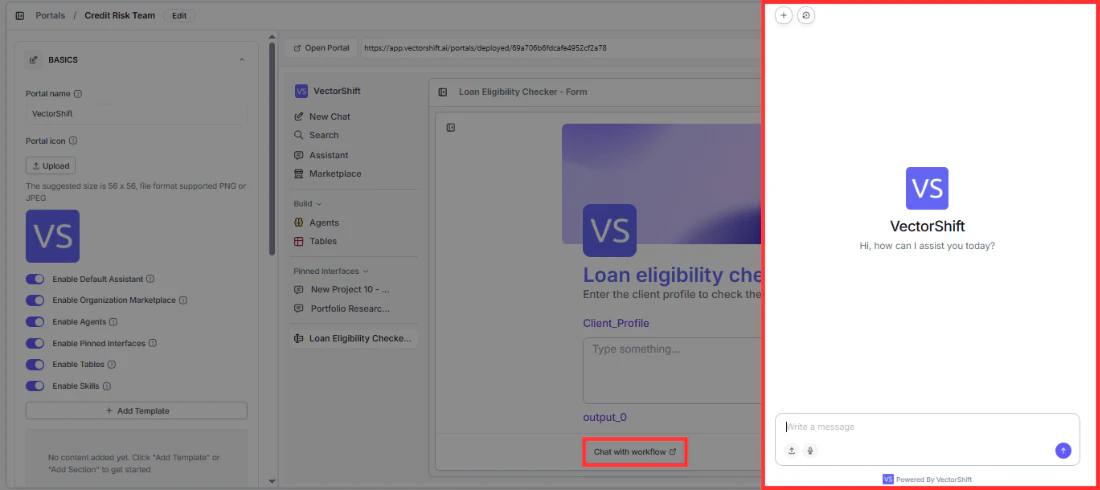Screen dimensions: 1100x490
Task: Click the Portal icon info icon
Action: (x=74, y=140)
